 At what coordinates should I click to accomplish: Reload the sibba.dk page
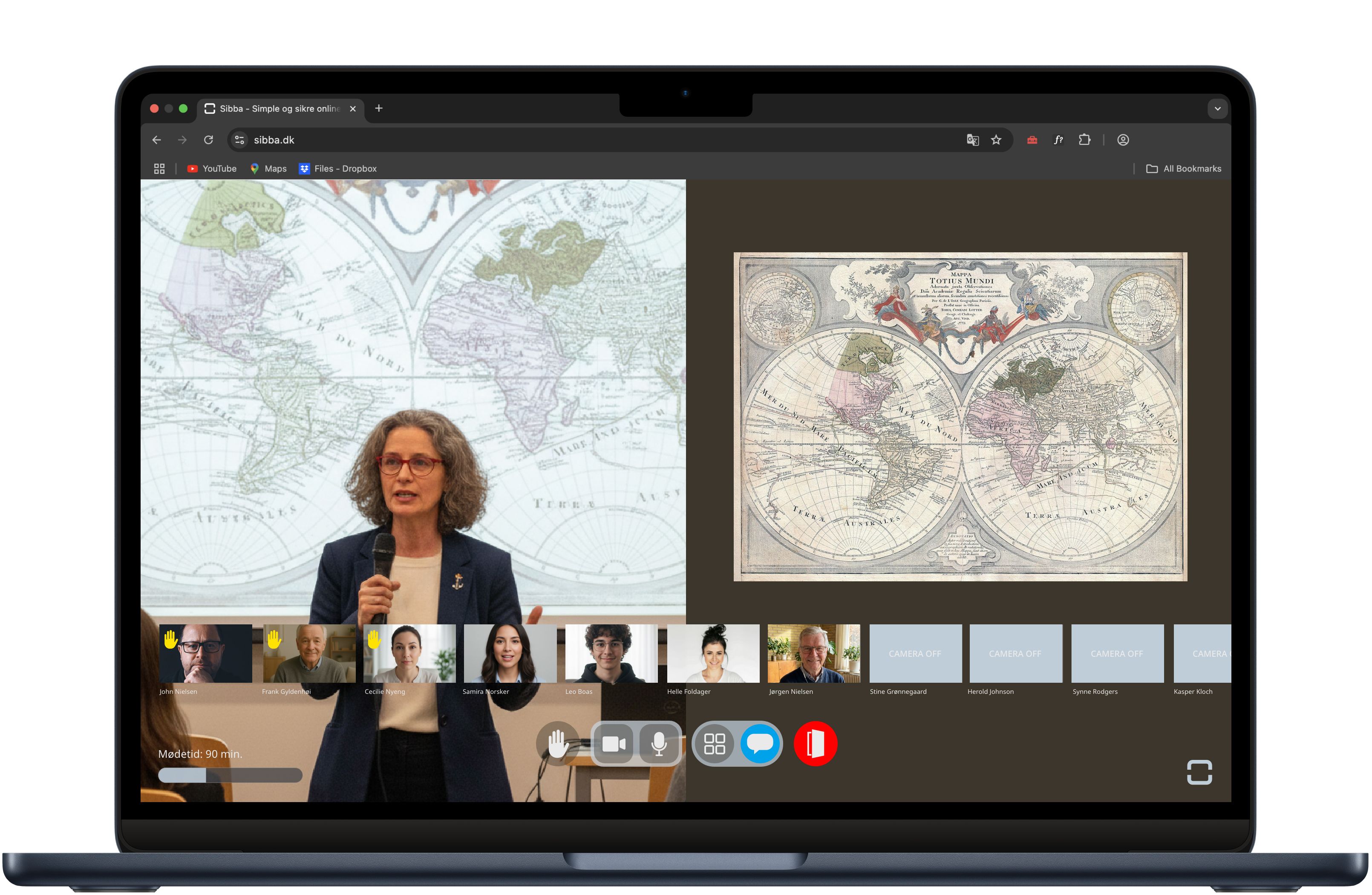(x=209, y=140)
